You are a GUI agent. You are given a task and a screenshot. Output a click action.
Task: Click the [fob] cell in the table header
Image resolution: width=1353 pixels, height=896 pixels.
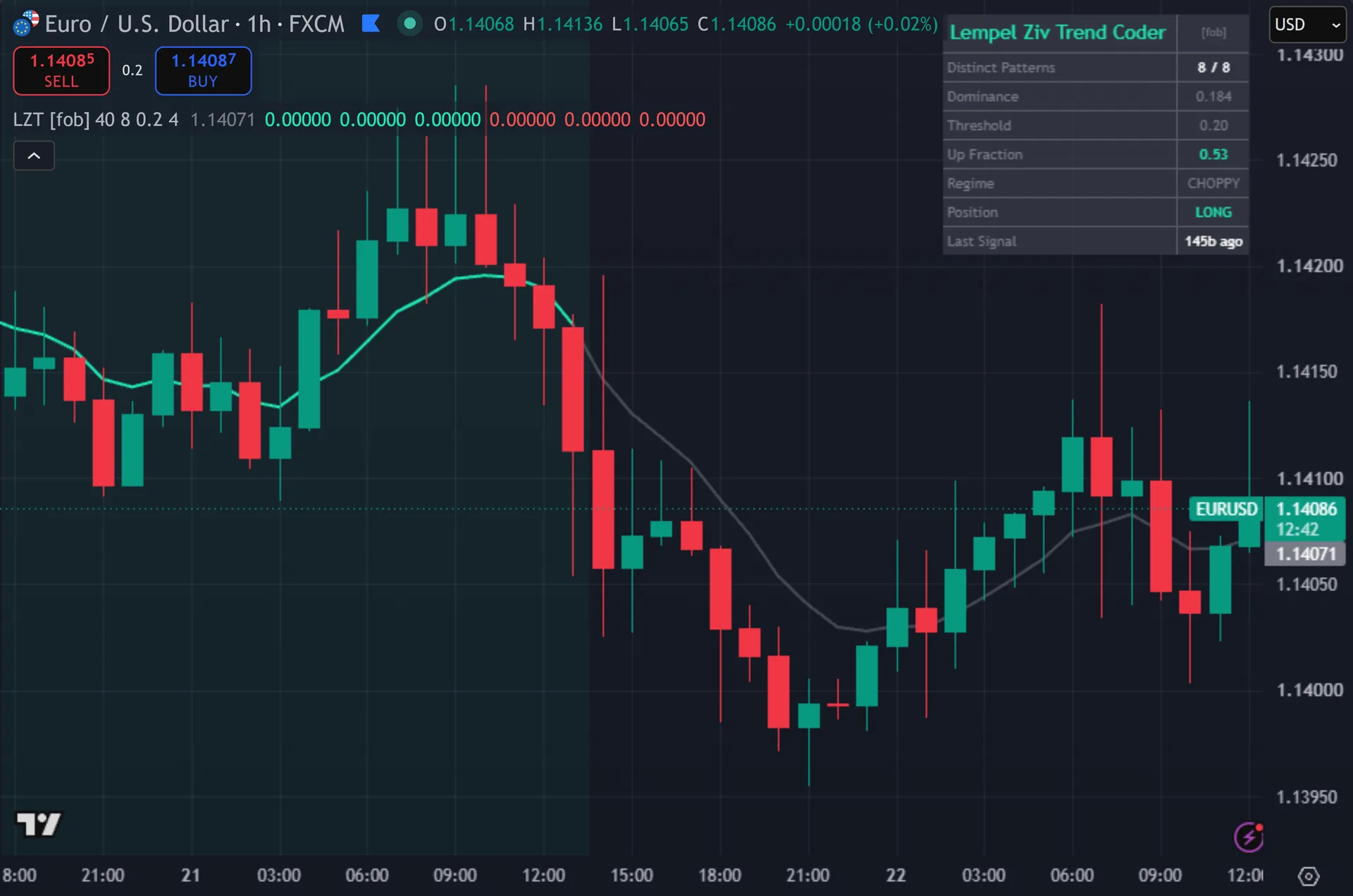pos(1213,32)
